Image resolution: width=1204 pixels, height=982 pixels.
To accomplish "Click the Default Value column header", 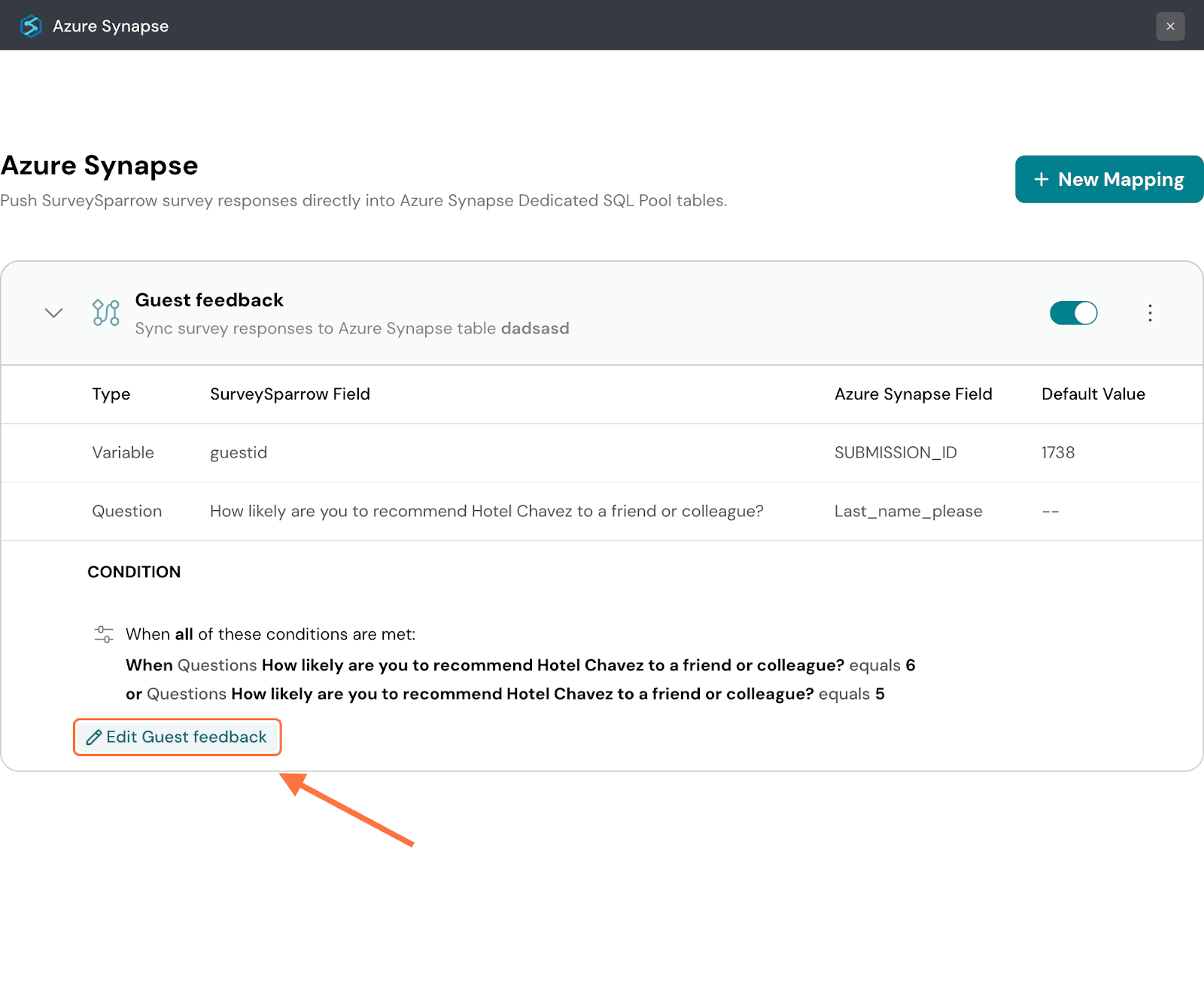I will coord(1093,394).
